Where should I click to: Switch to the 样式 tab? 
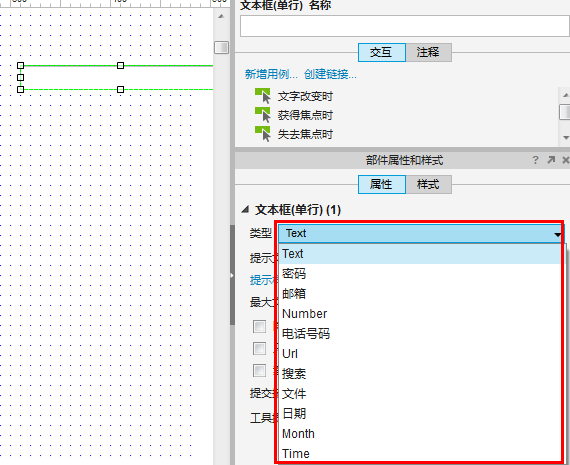(428, 184)
